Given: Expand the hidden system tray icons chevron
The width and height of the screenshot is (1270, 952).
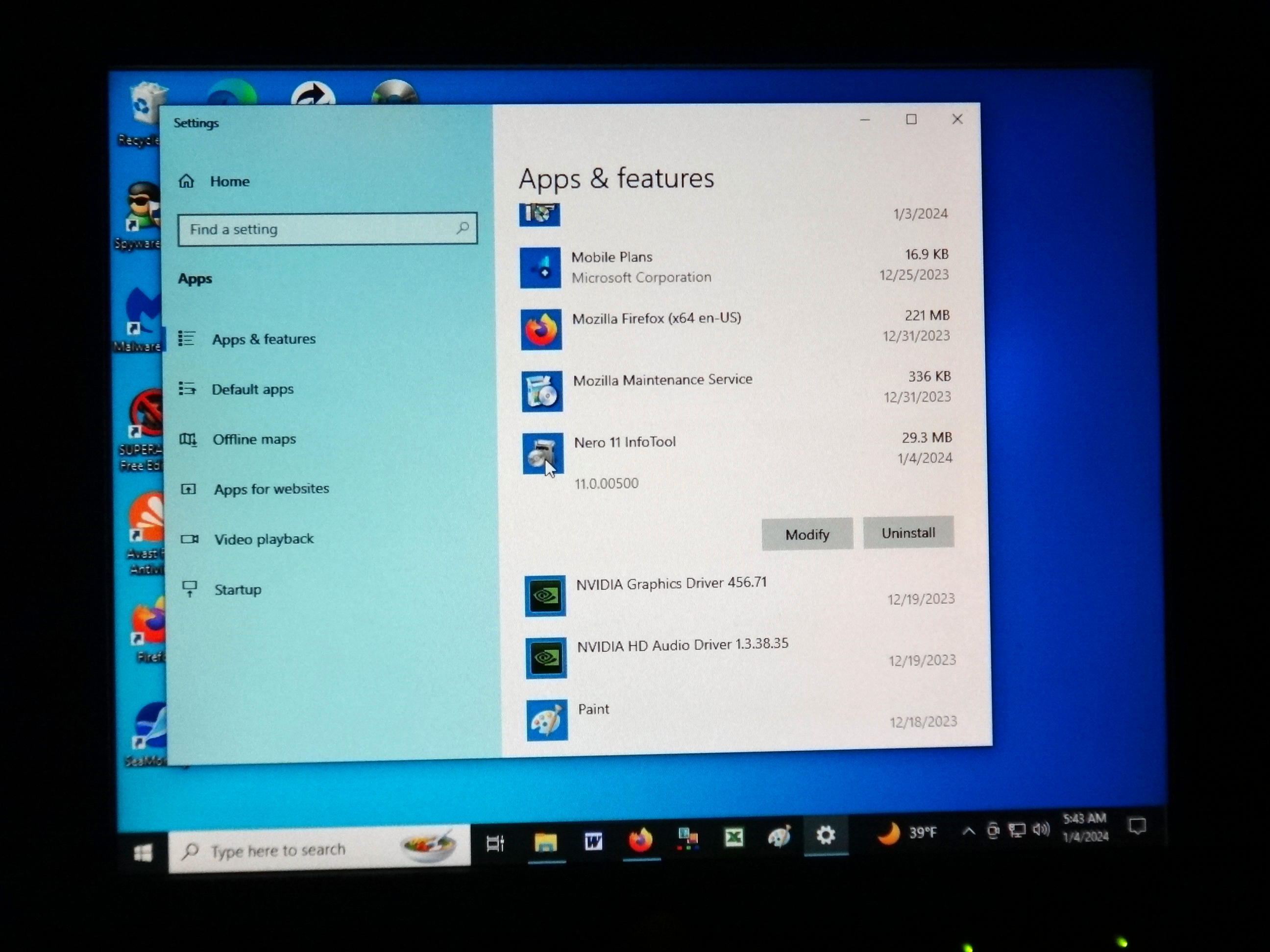Looking at the screenshot, I should [968, 831].
